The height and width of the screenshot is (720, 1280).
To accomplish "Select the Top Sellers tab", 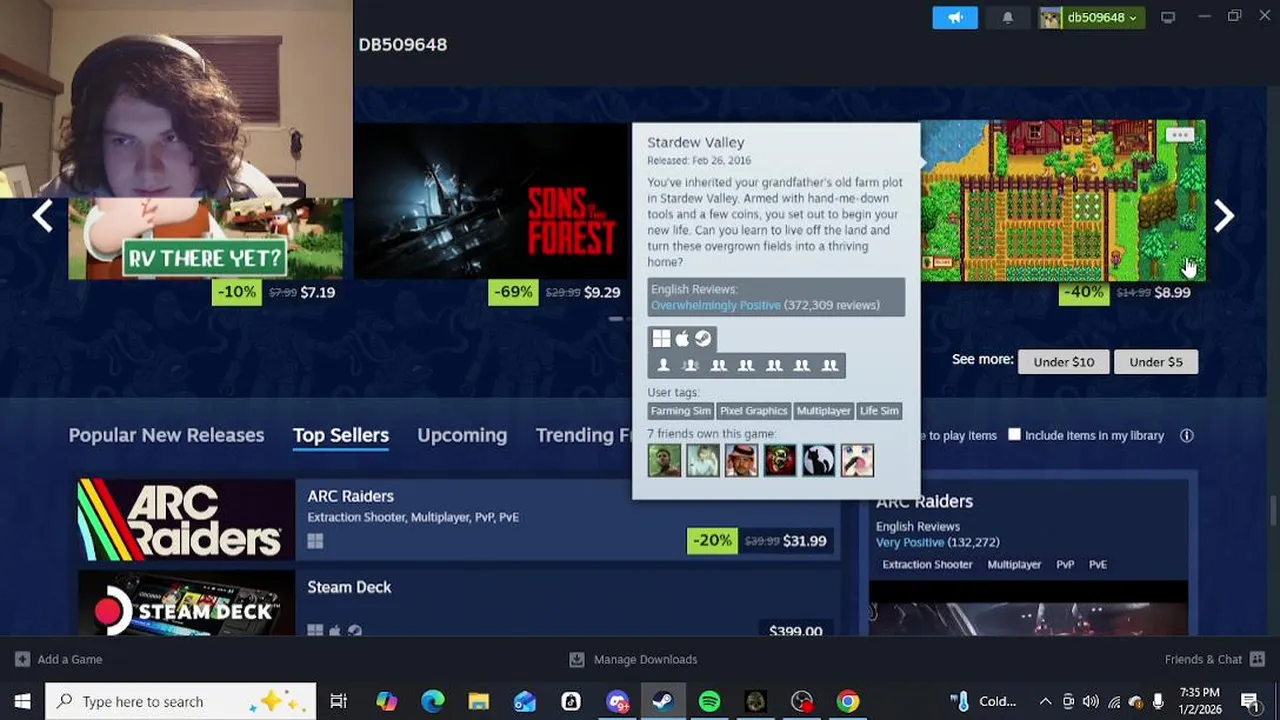I will (340, 435).
